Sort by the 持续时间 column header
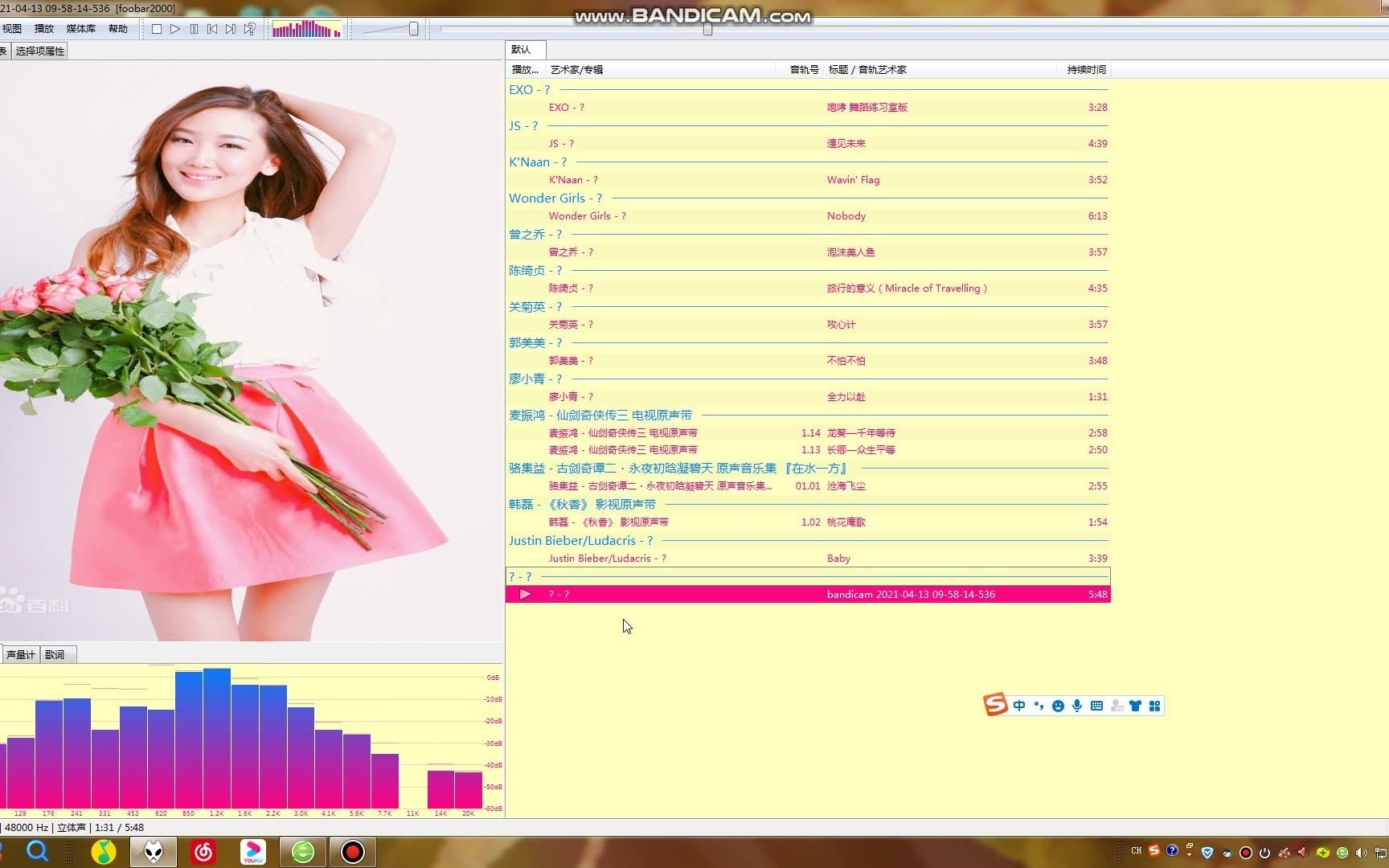This screenshot has width=1389, height=868. coord(1084,70)
